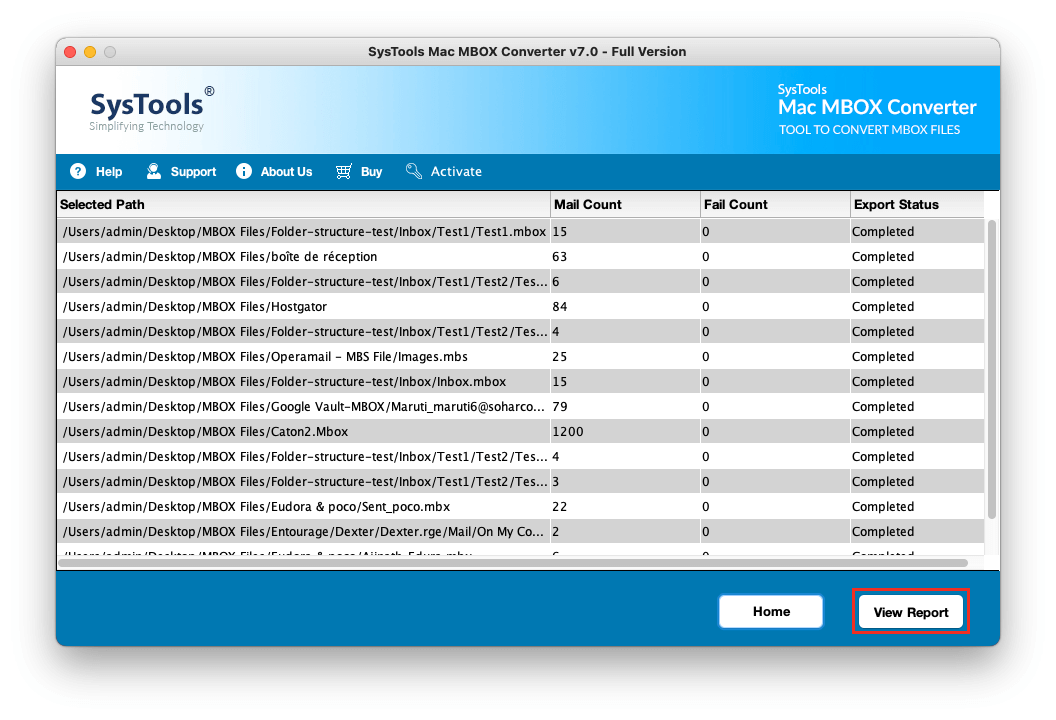Minimize the window with yellow button
Image resolution: width=1056 pixels, height=720 pixels.
coord(90,52)
